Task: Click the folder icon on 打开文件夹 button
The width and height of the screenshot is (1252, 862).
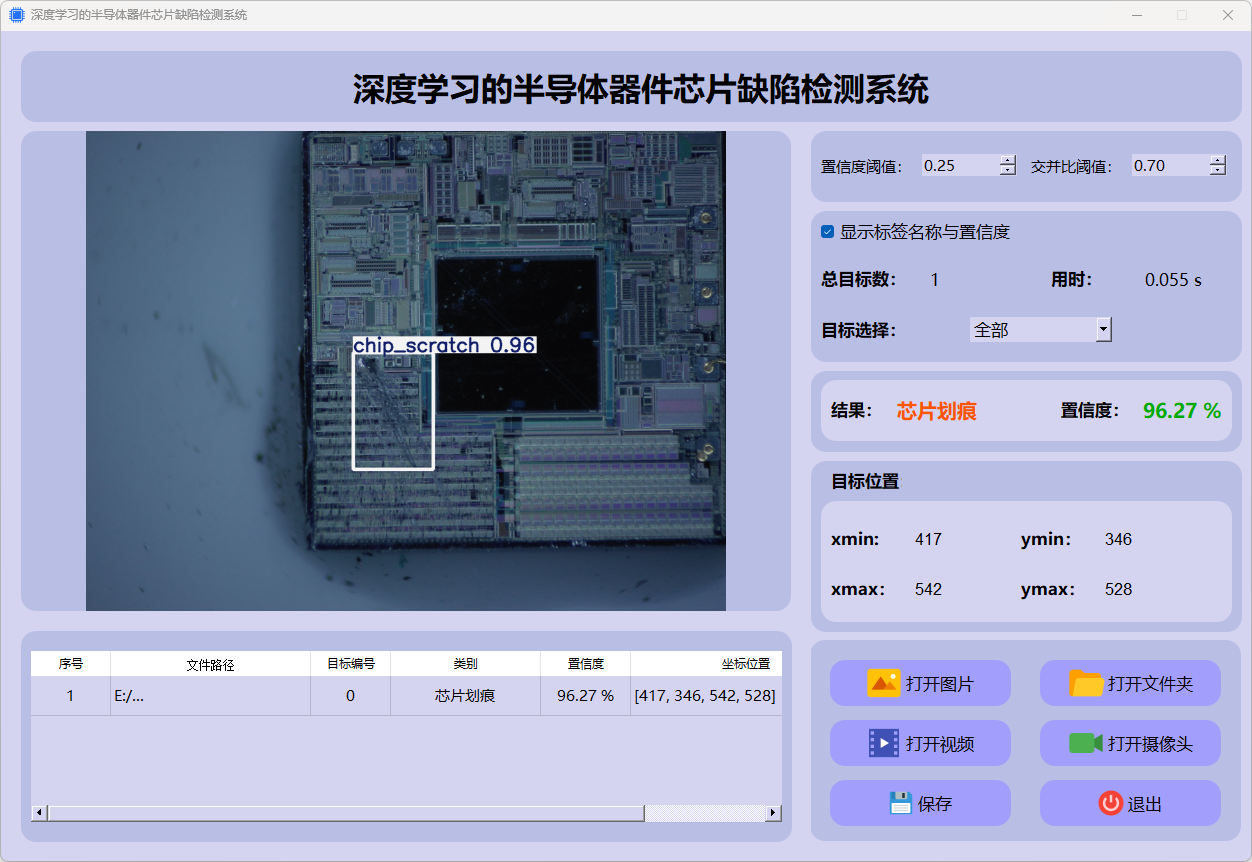Action: pos(1086,684)
